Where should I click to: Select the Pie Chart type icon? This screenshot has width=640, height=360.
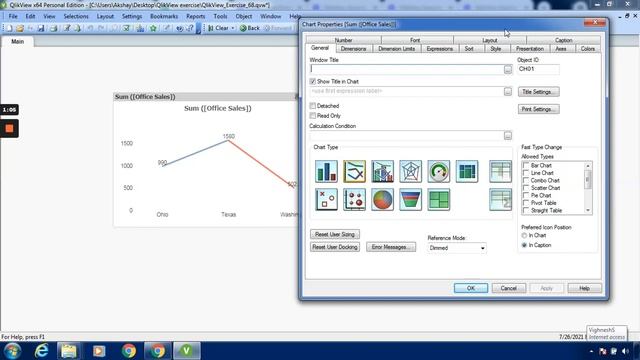pyautogui.click(x=382, y=199)
